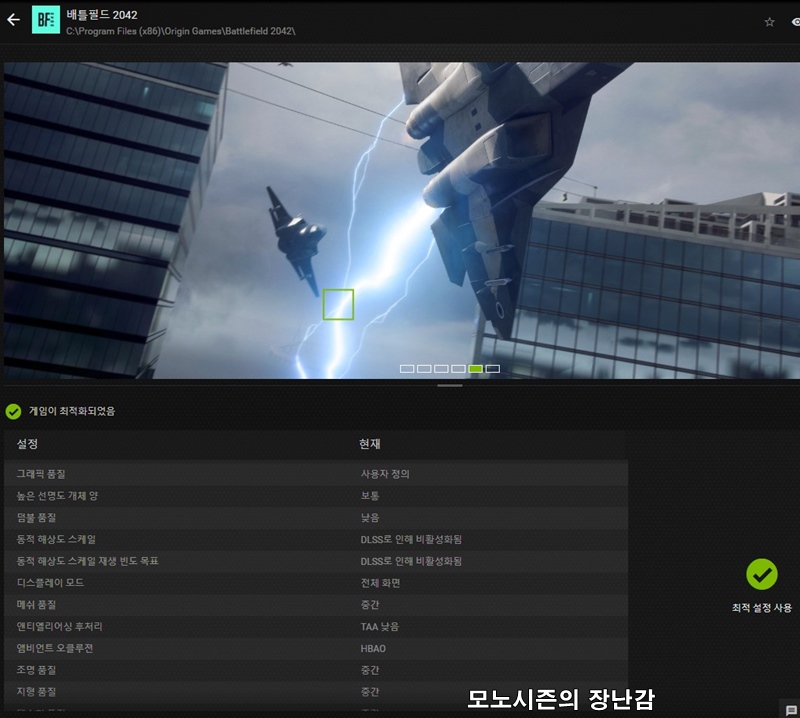Select the 디스플레이 모드 row
The width and height of the screenshot is (800, 718).
click(x=316, y=583)
